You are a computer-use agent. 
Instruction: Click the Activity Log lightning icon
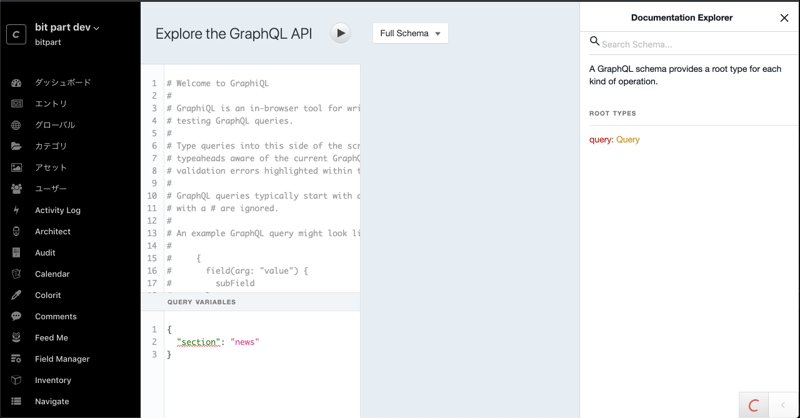(x=16, y=210)
